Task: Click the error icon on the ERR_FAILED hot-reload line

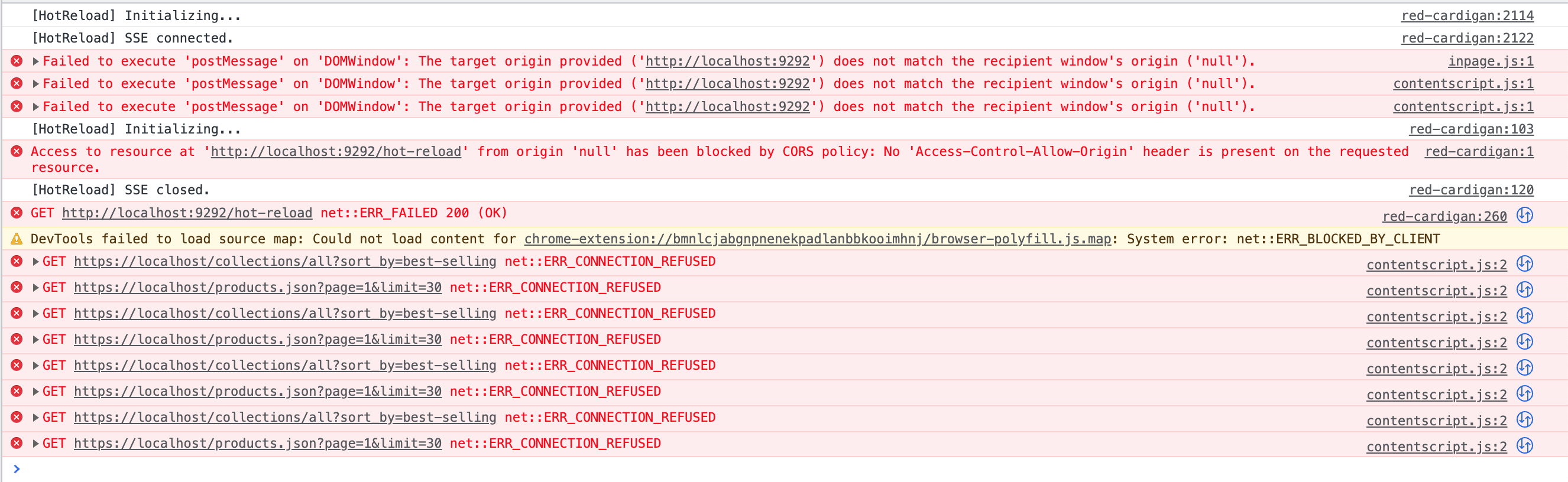Action: coord(16,213)
